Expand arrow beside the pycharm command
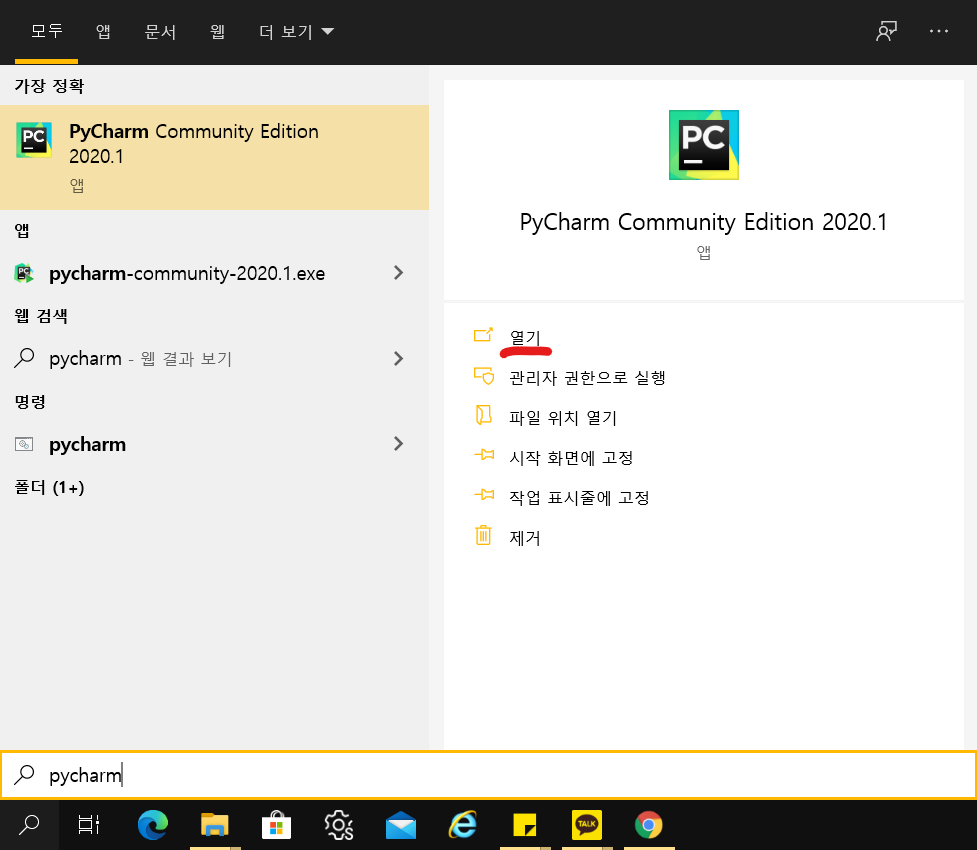Image resolution: width=977 pixels, height=850 pixels. point(399,444)
